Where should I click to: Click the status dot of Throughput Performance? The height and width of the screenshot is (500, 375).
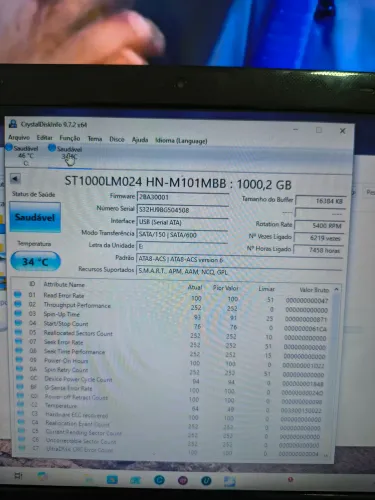coord(18,304)
